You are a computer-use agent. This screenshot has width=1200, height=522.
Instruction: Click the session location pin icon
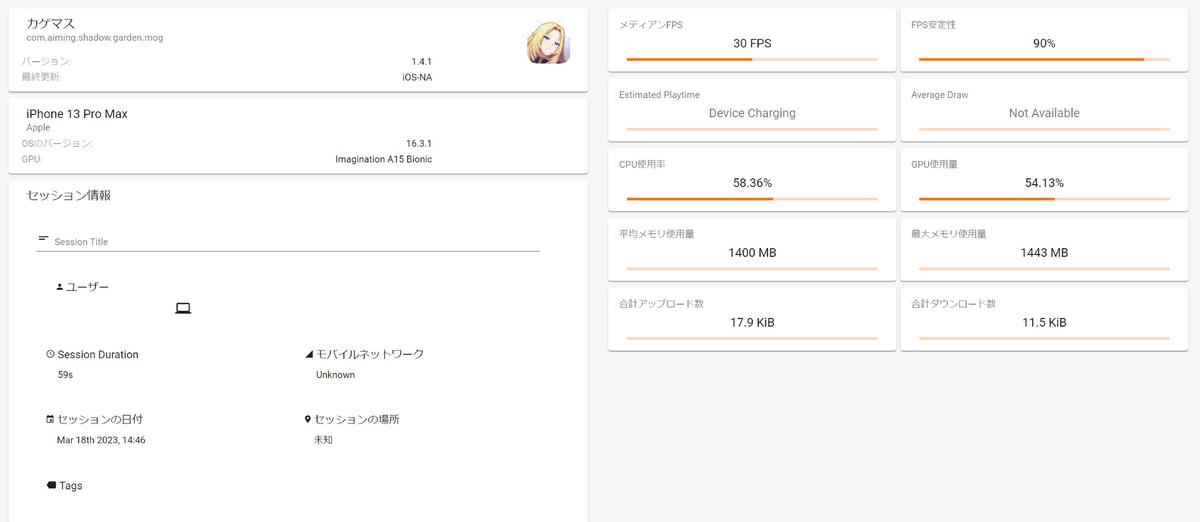[x=308, y=420]
